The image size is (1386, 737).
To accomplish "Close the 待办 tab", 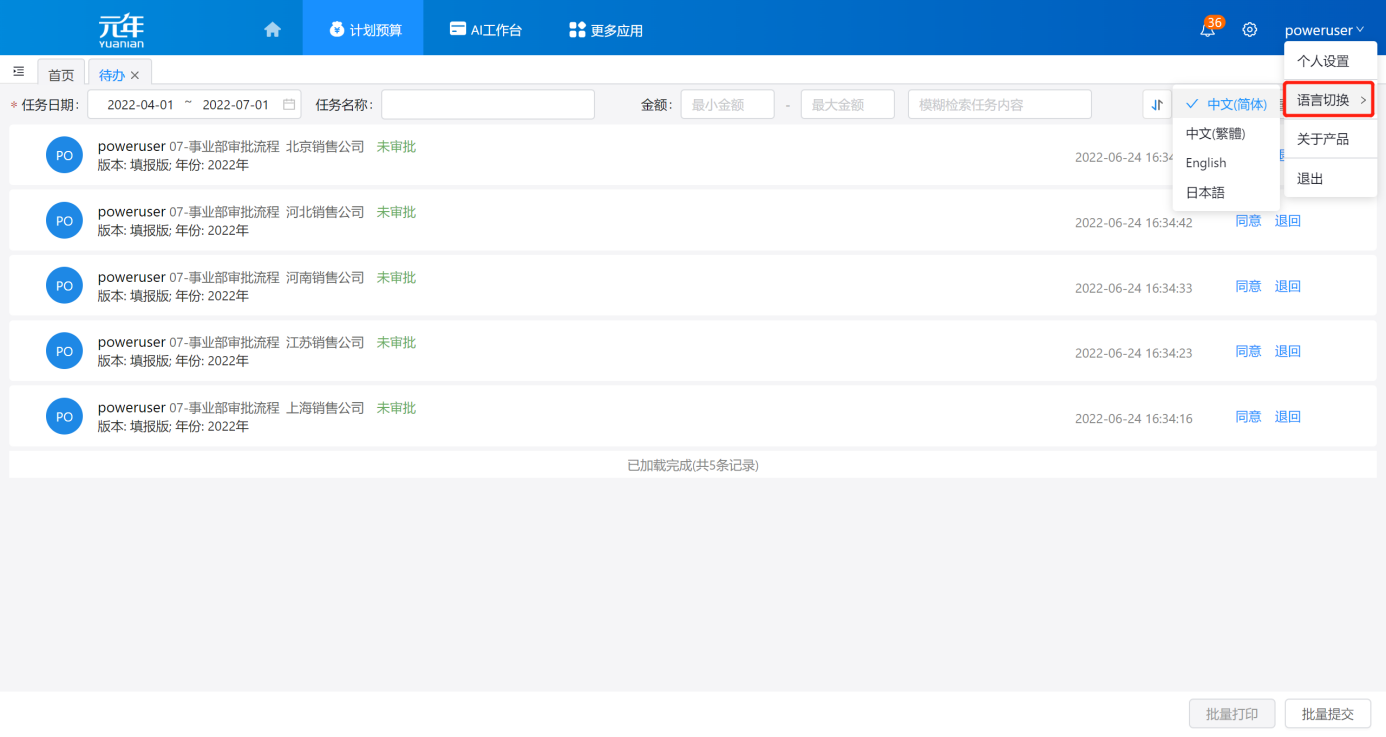I will pos(135,75).
